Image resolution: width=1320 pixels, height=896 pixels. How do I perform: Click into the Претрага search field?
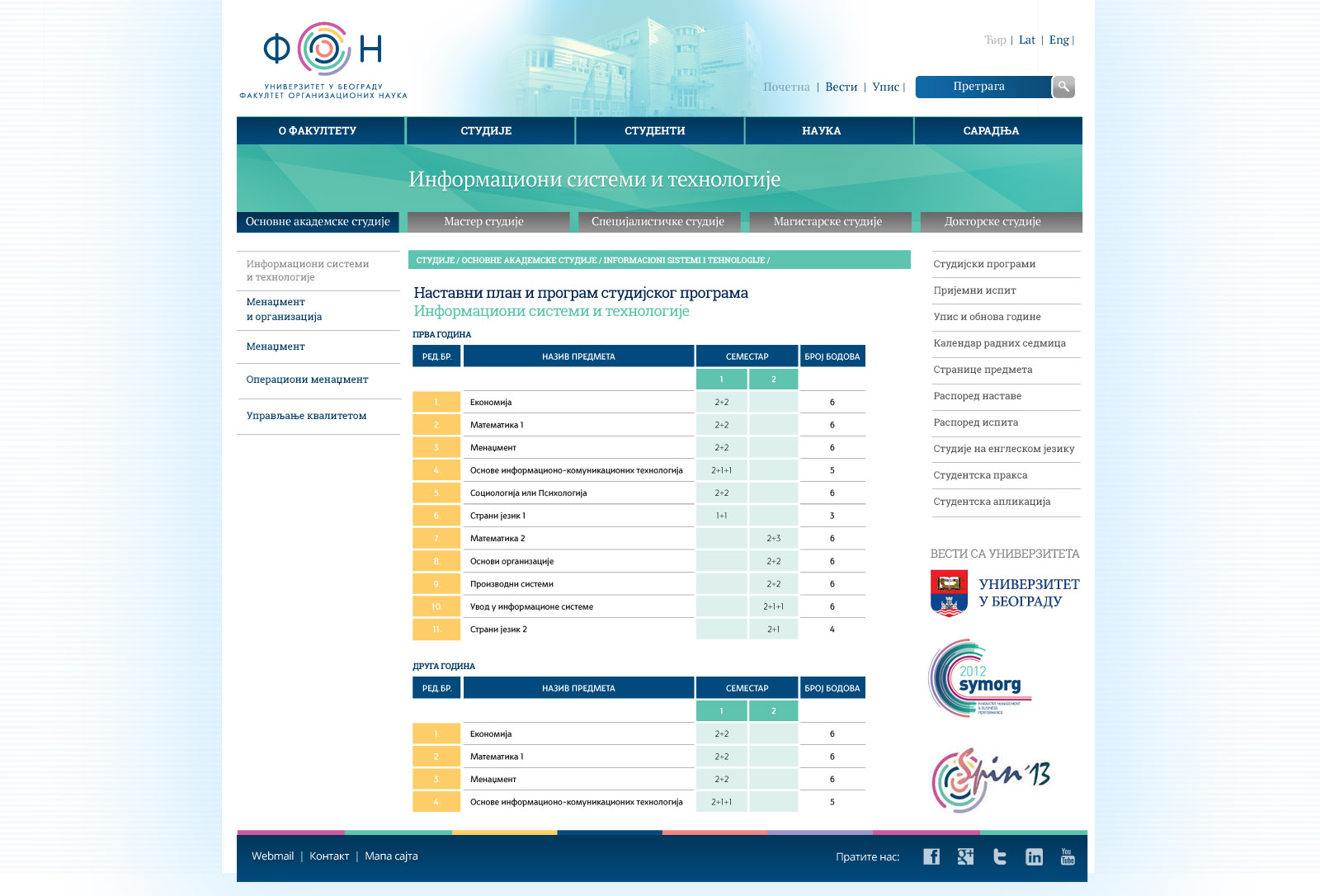tap(982, 87)
